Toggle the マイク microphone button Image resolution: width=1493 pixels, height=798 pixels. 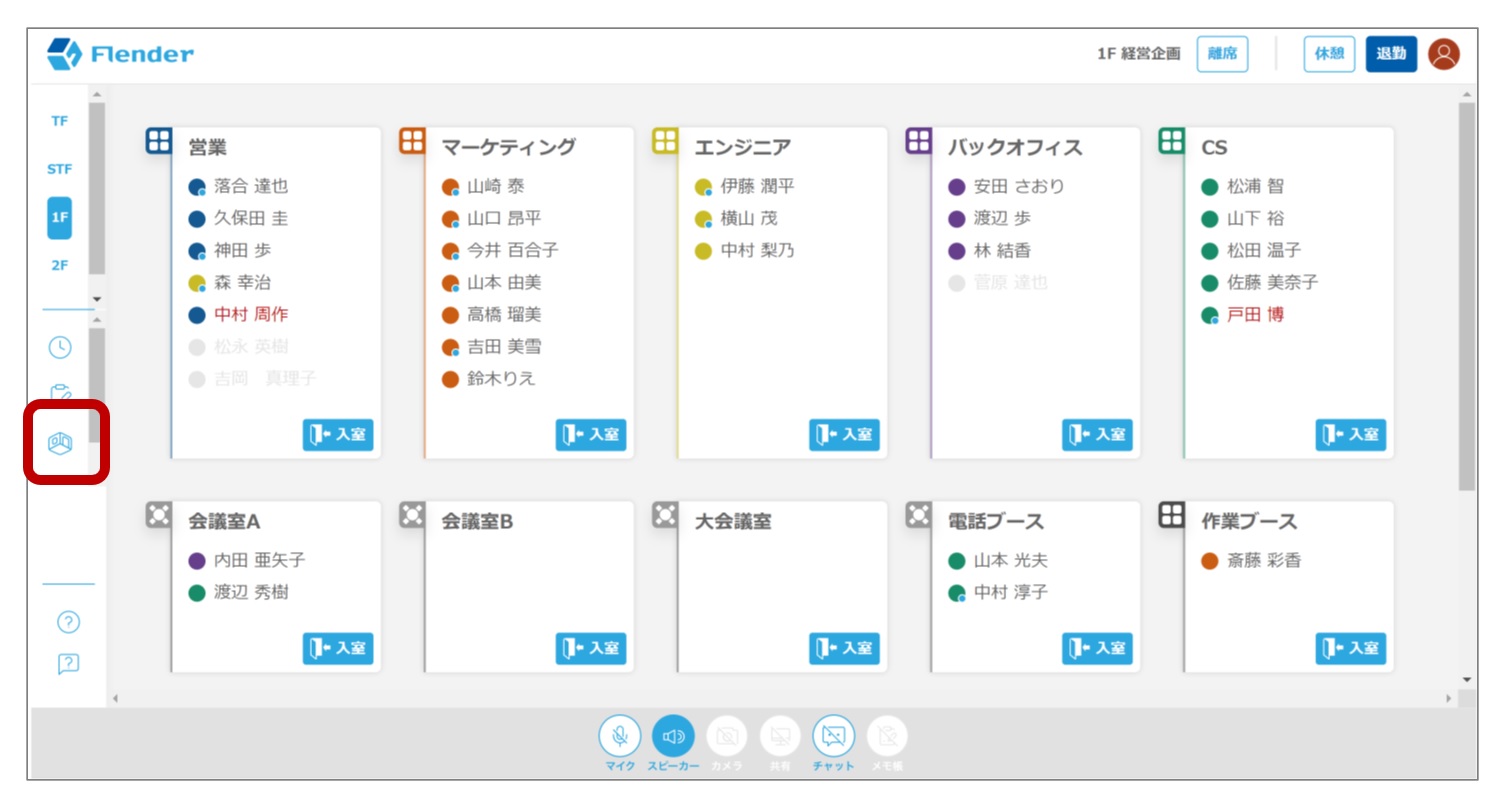tap(620, 736)
